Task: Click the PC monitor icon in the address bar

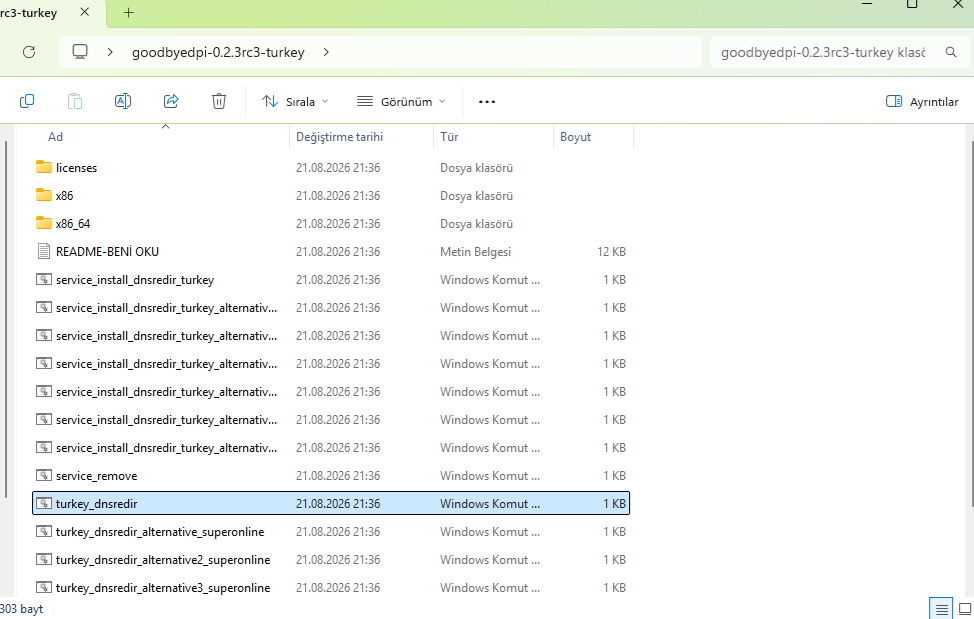Action: pyautogui.click(x=80, y=52)
